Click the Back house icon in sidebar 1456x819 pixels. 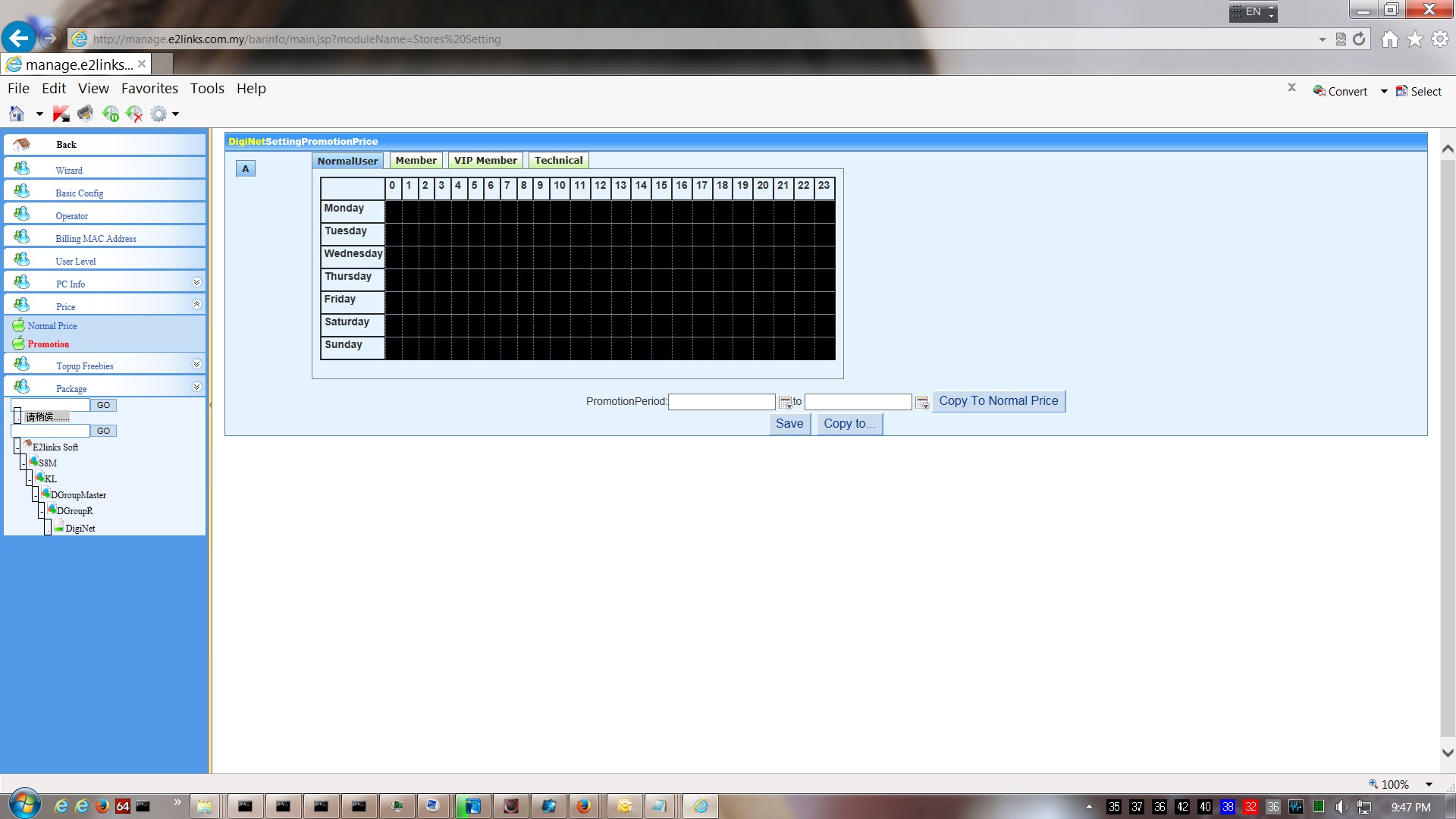[21, 144]
